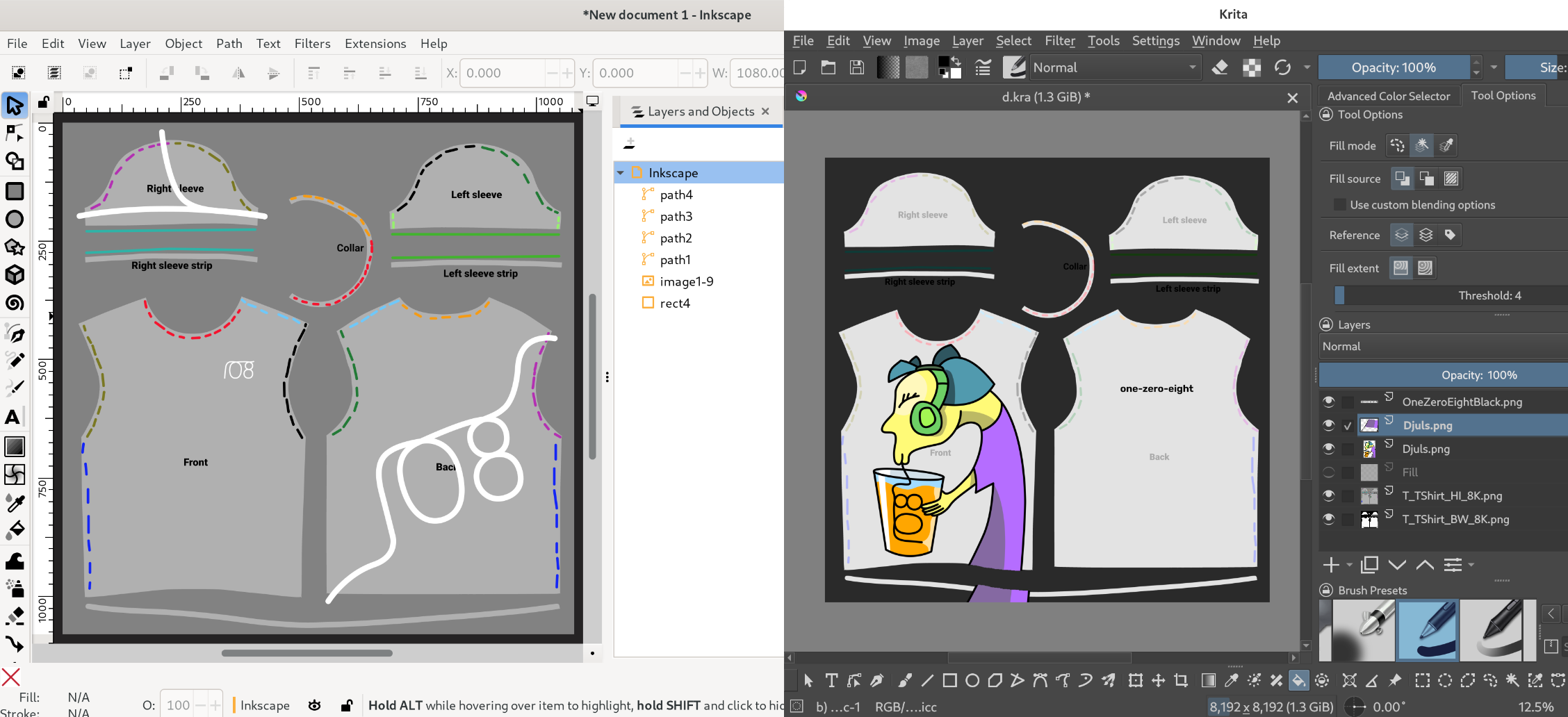Select Krita's Ellipse shape tool
The width and height of the screenshot is (1568, 717).
(x=972, y=681)
